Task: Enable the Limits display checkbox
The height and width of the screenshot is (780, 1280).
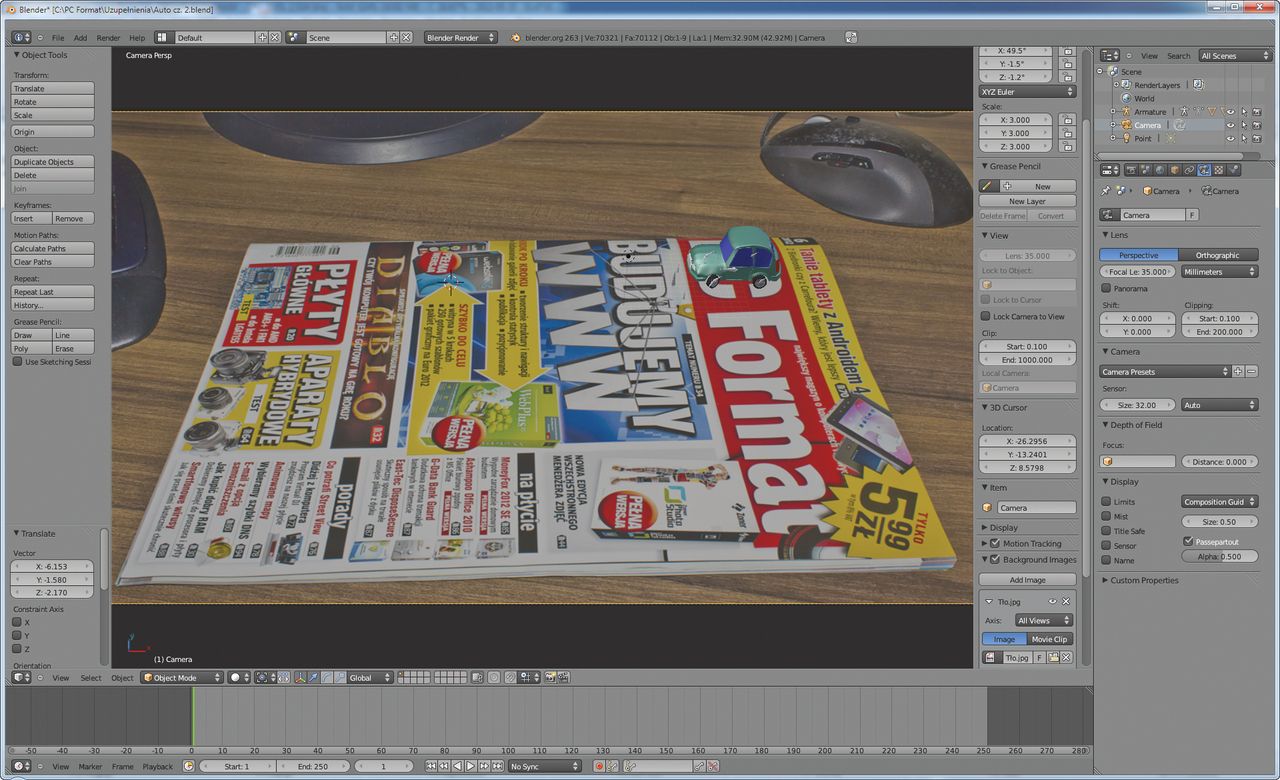Action: click(1106, 502)
